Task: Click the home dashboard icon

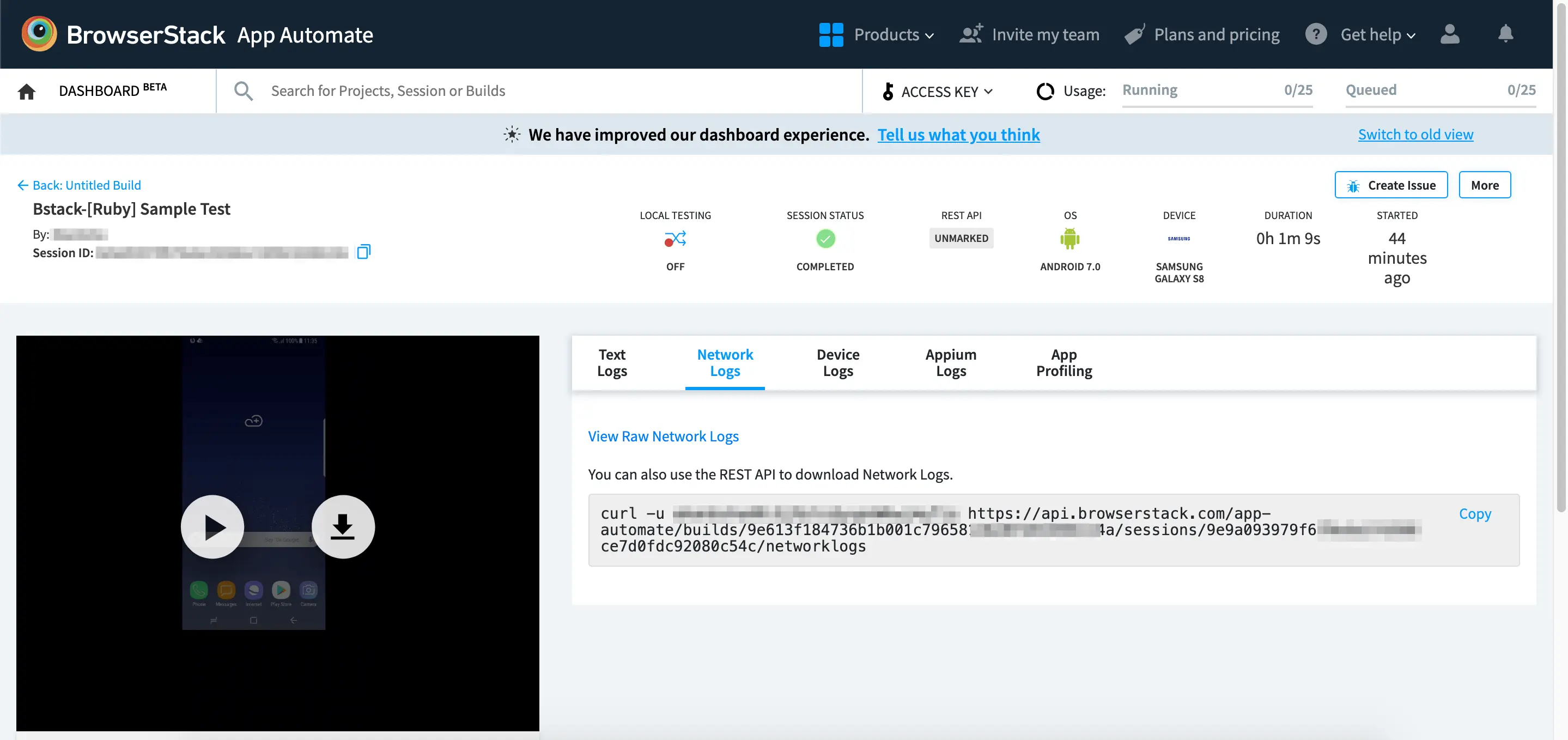Action: (26, 92)
